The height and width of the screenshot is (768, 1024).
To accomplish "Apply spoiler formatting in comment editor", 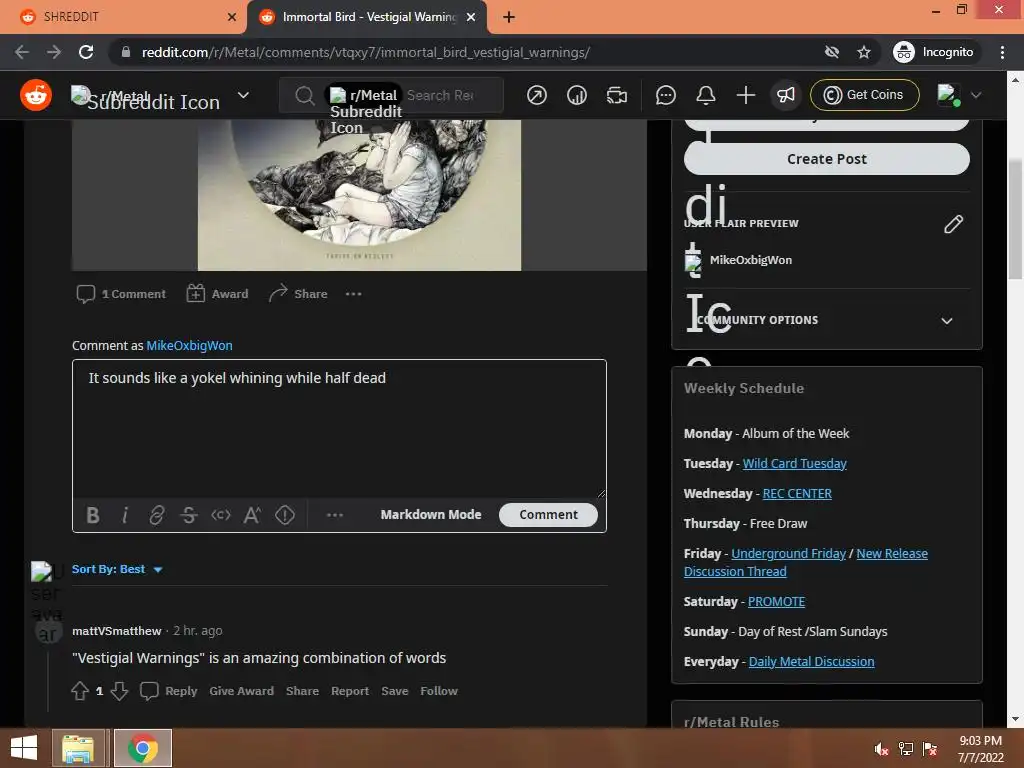I will [285, 515].
